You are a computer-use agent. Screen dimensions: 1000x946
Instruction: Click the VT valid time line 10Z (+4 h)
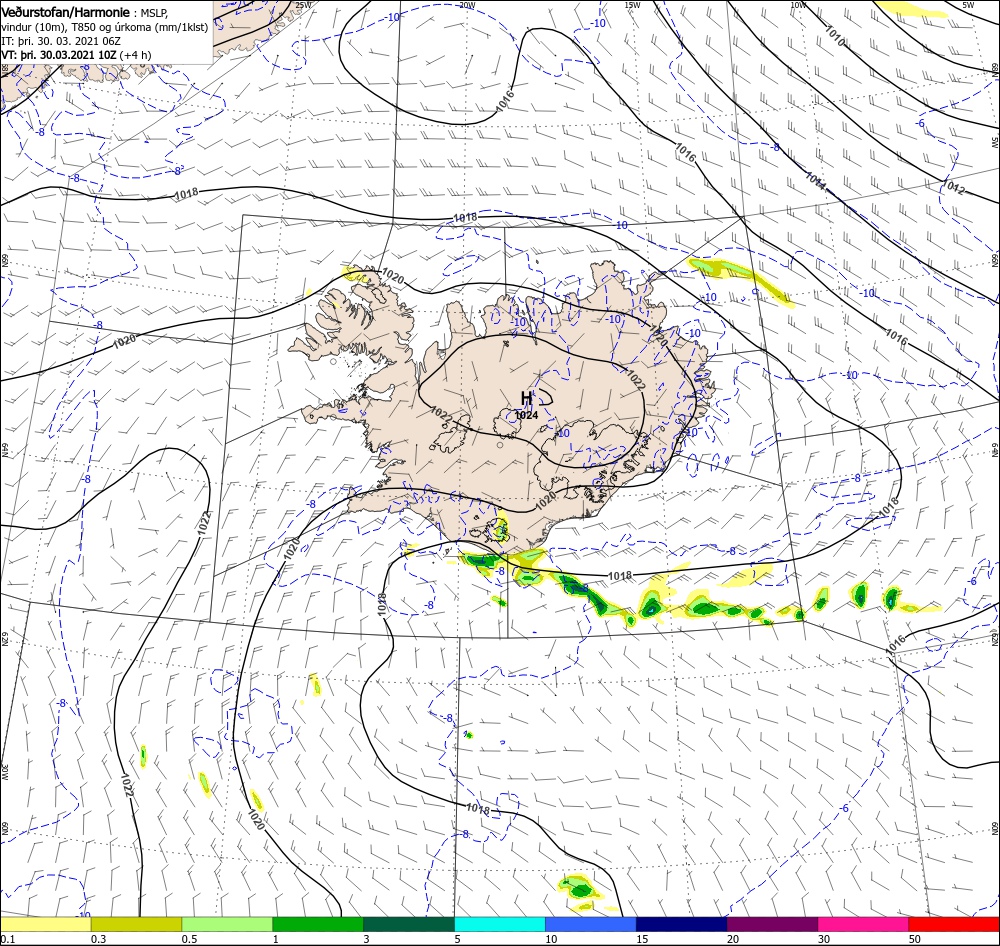[x=77, y=55]
